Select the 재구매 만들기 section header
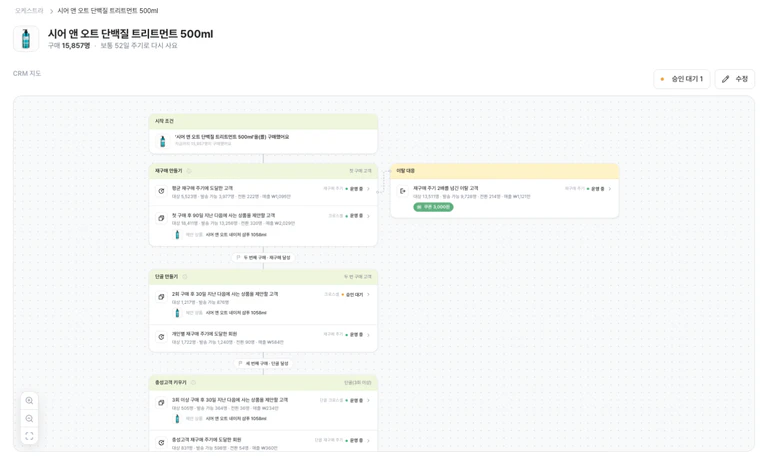Image resolution: width=768 pixels, height=460 pixels. (x=263, y=171)
